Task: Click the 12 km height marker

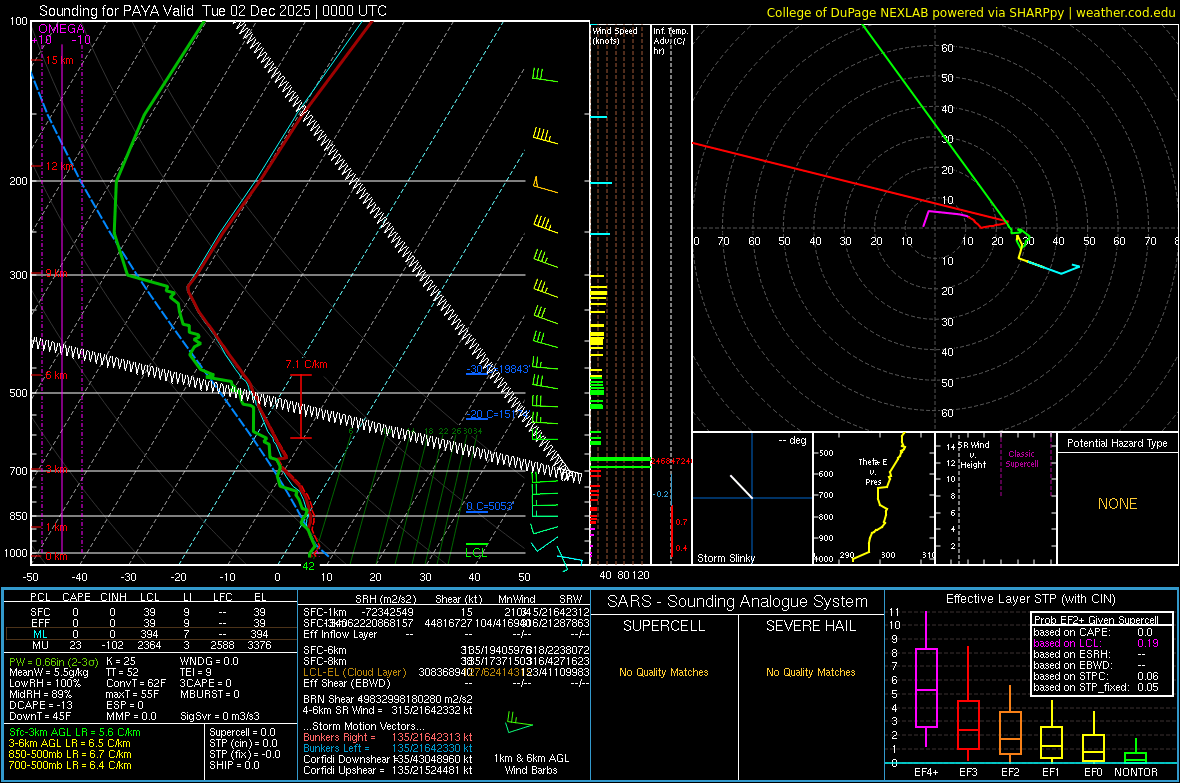Action: coord(59,166)
